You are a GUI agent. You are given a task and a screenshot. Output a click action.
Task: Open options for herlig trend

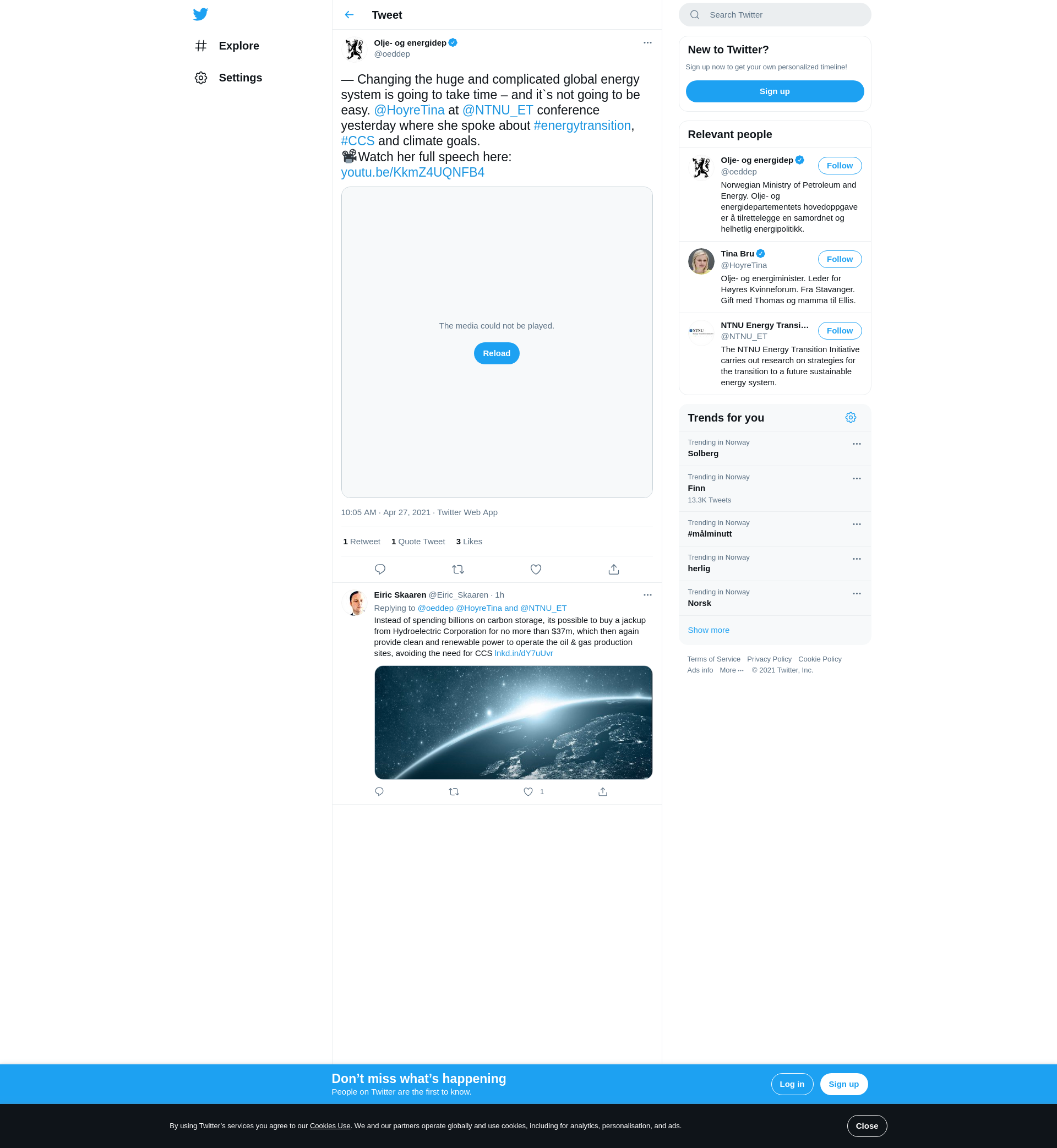click(856, 559)
